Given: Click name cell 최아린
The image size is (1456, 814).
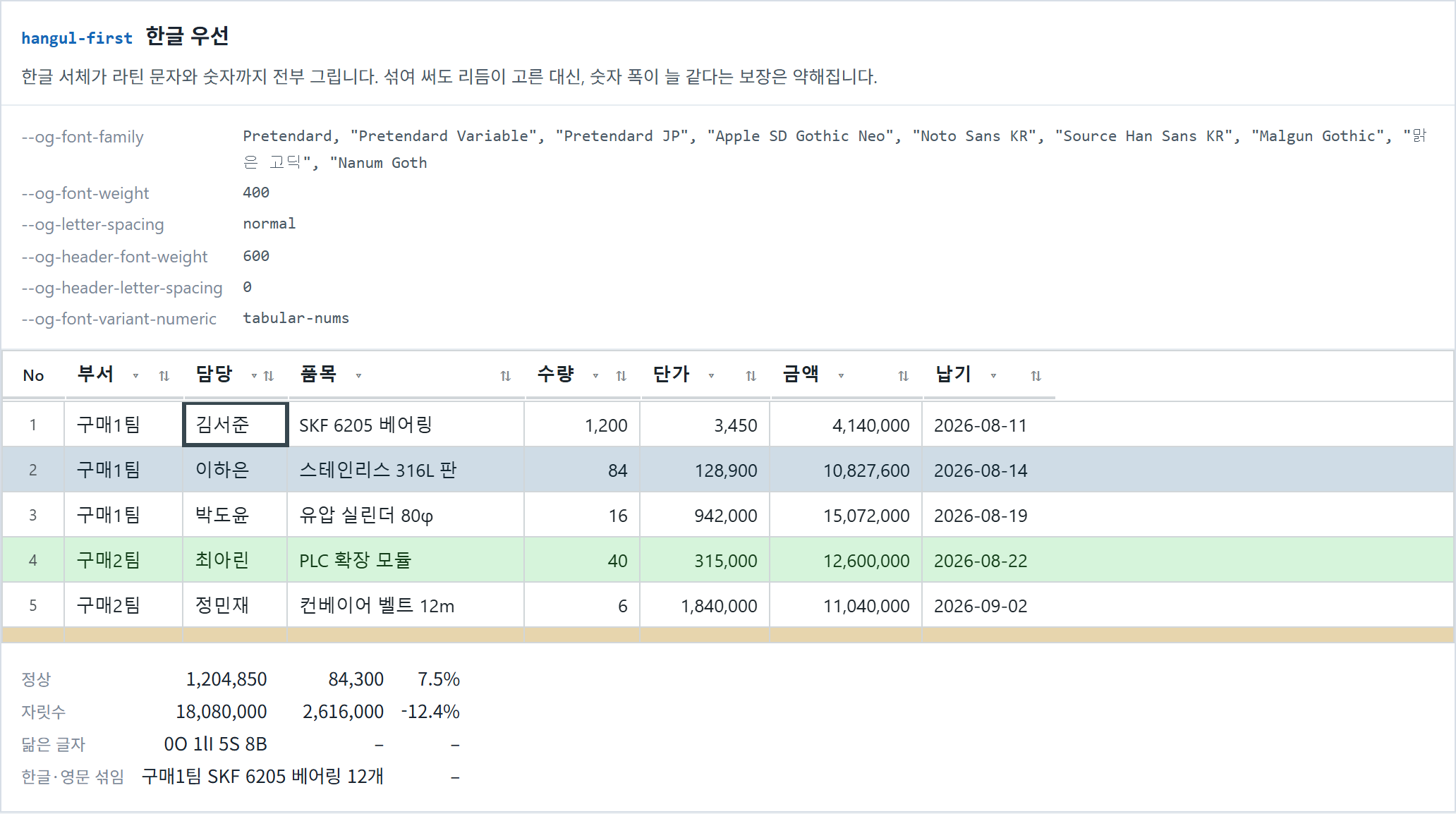Looking at the screenshot, I should (235, 560).
